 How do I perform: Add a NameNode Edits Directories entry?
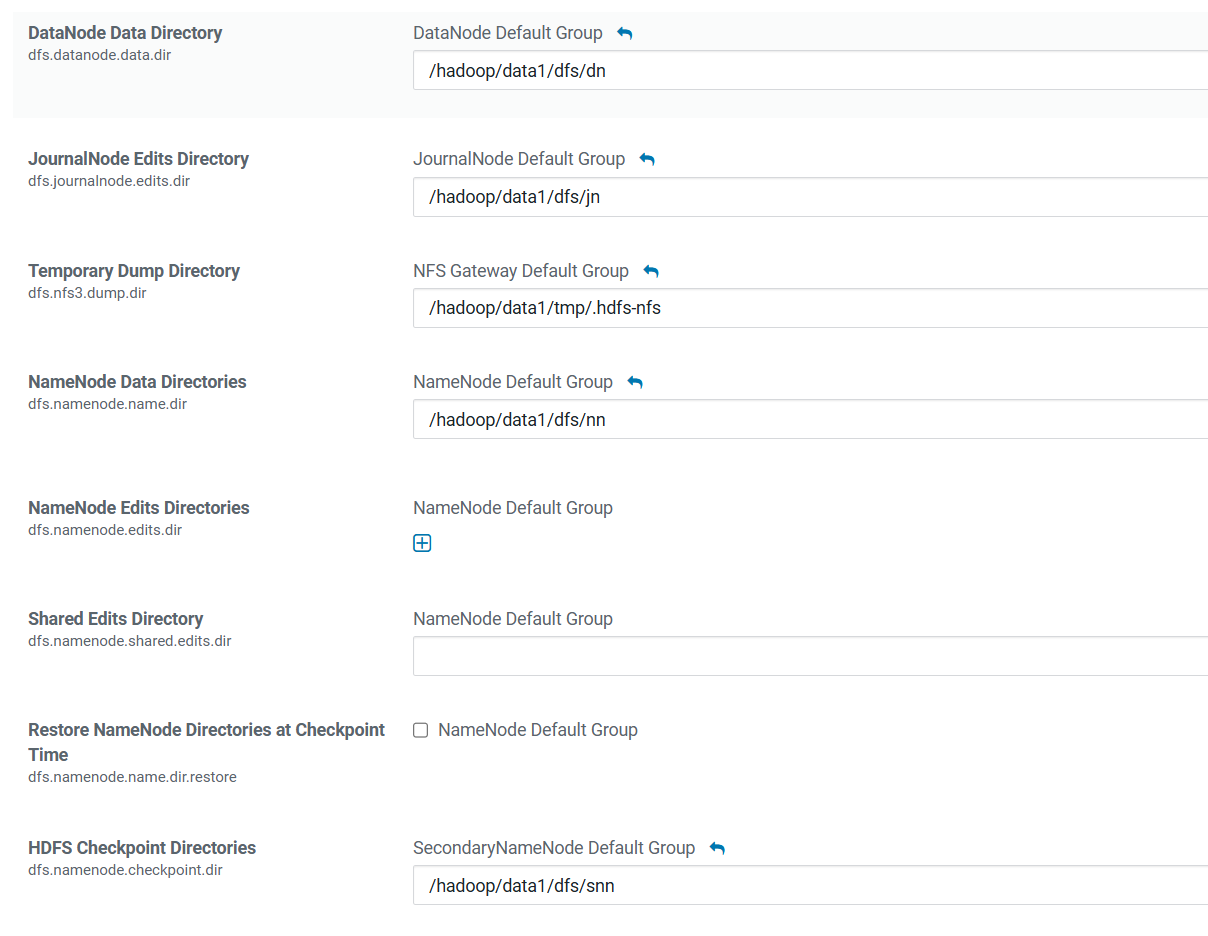[x=422, y=543]
